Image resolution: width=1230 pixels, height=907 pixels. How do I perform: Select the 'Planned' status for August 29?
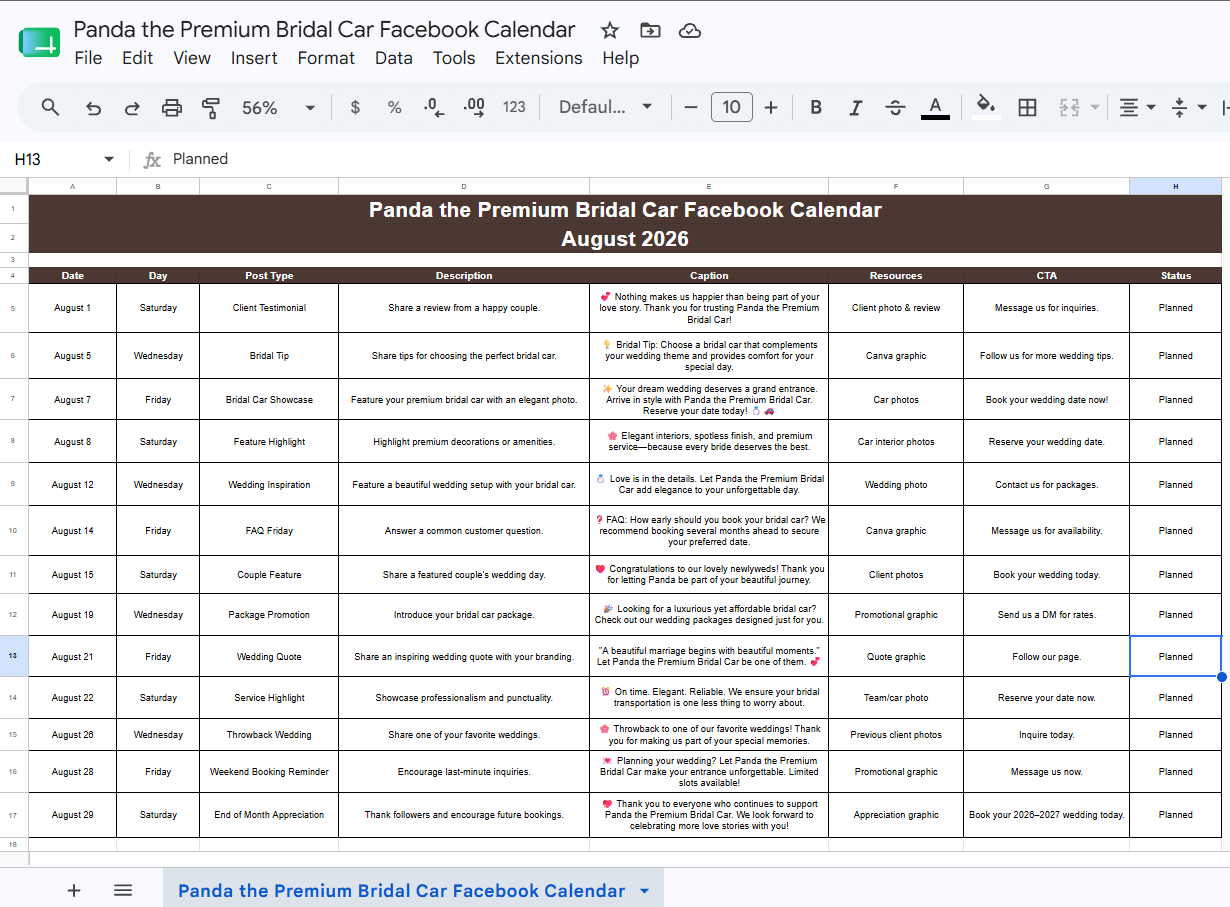coord(1176,815)
